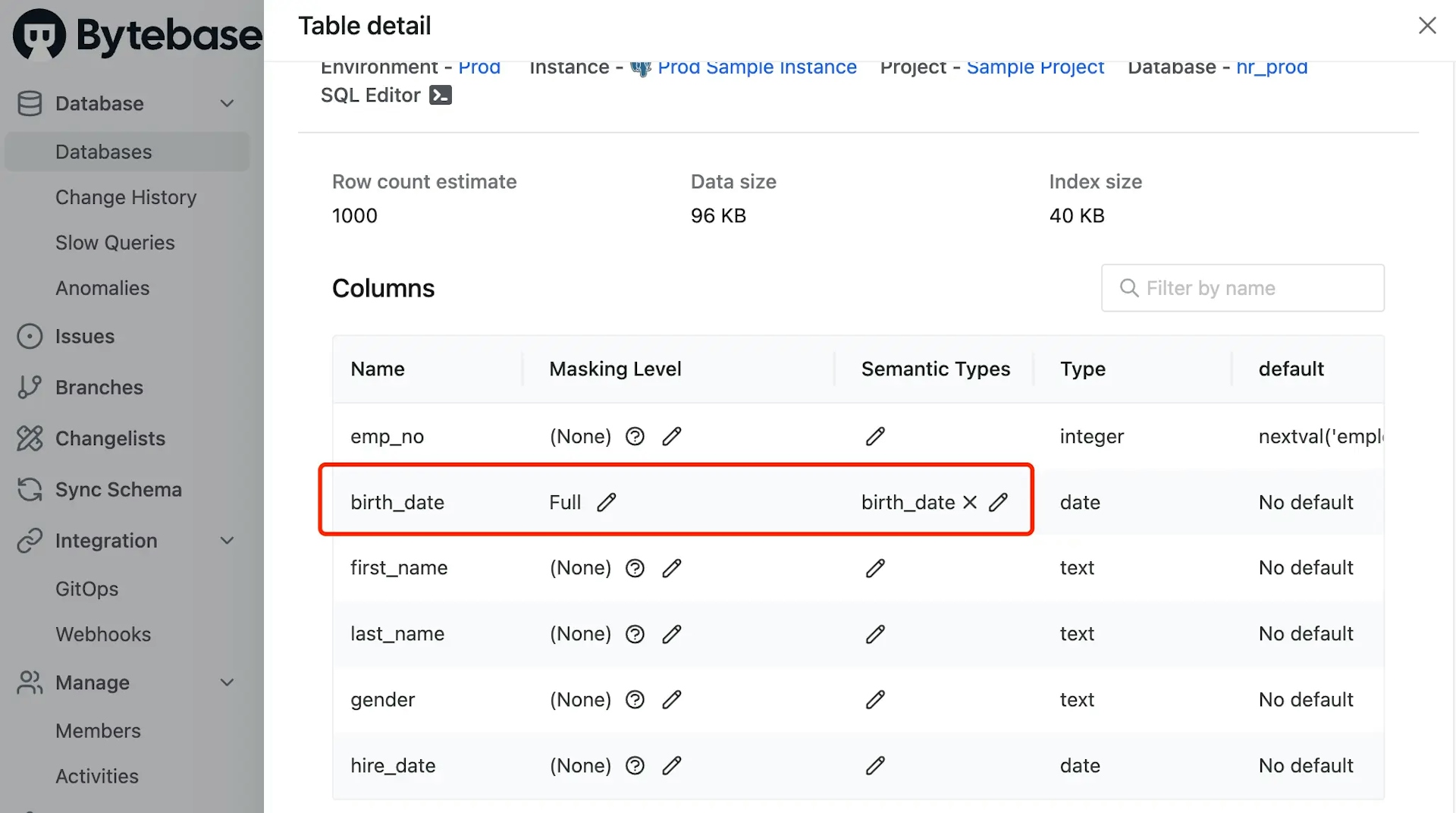Screen dimensions: 1456x813
Task: Click the Issues circle icon in sidebar
Action: (30, 336)
